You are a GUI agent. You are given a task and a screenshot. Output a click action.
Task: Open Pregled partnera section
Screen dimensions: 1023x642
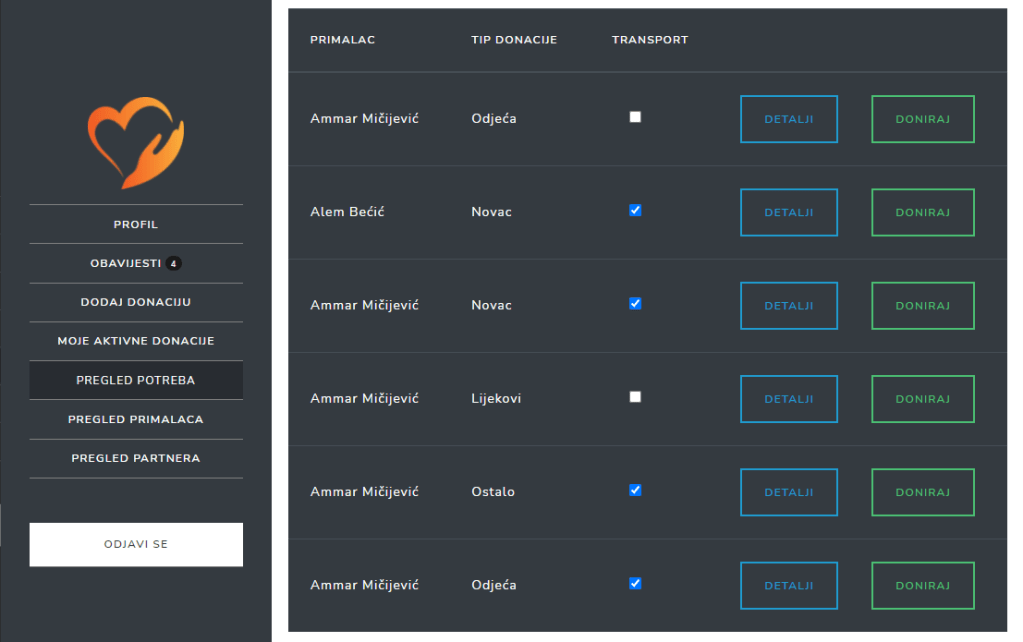click(x=136, y=458)
